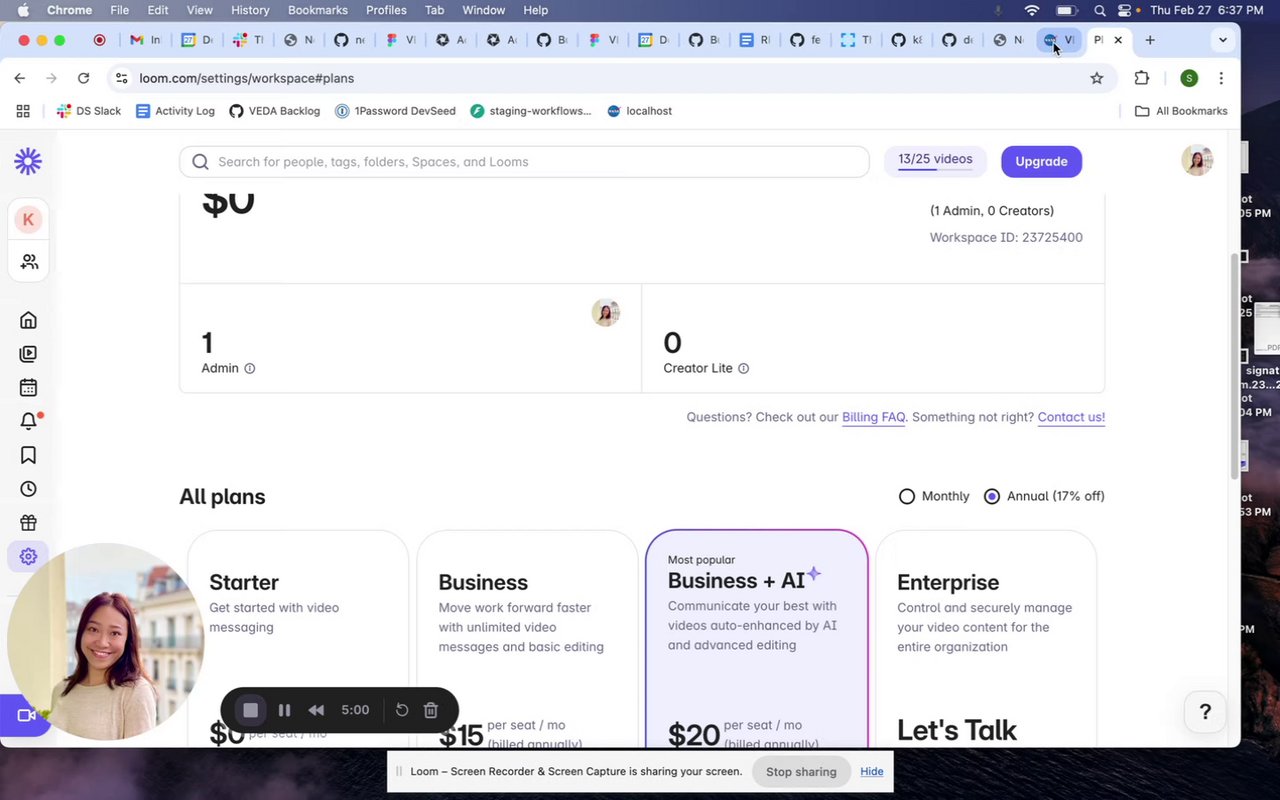The height and width of the screenshot is (800, 1280).
Task: Open the Loom logo home icon
Action: pyautogui.click(x=28, y=161)
